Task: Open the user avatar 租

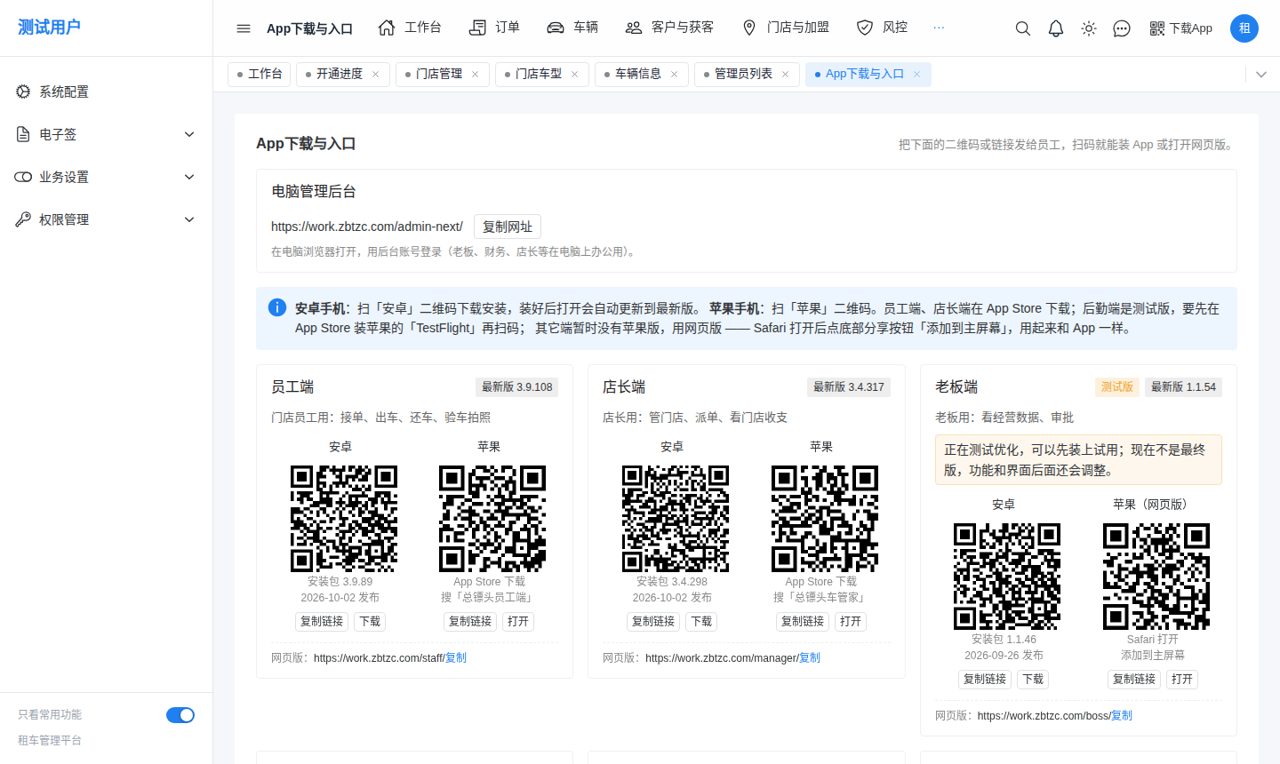Action: [1244, 28]
